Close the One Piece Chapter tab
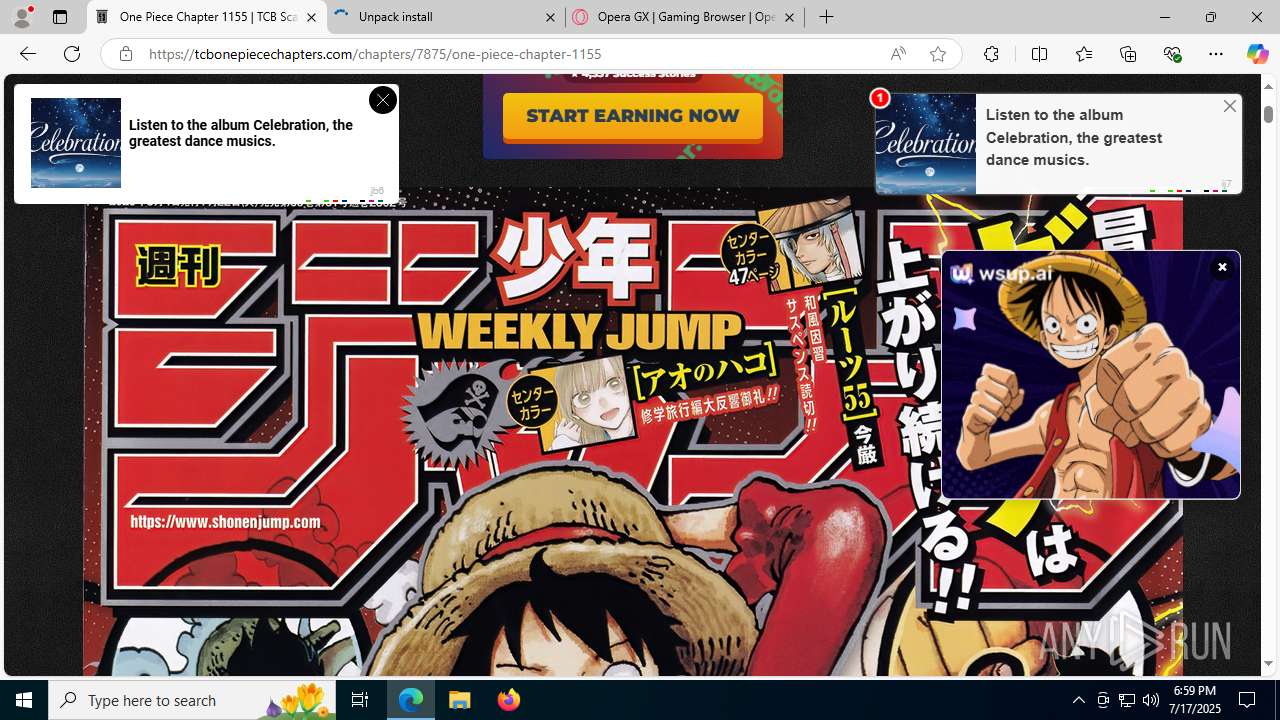 (x=311, y=17)
